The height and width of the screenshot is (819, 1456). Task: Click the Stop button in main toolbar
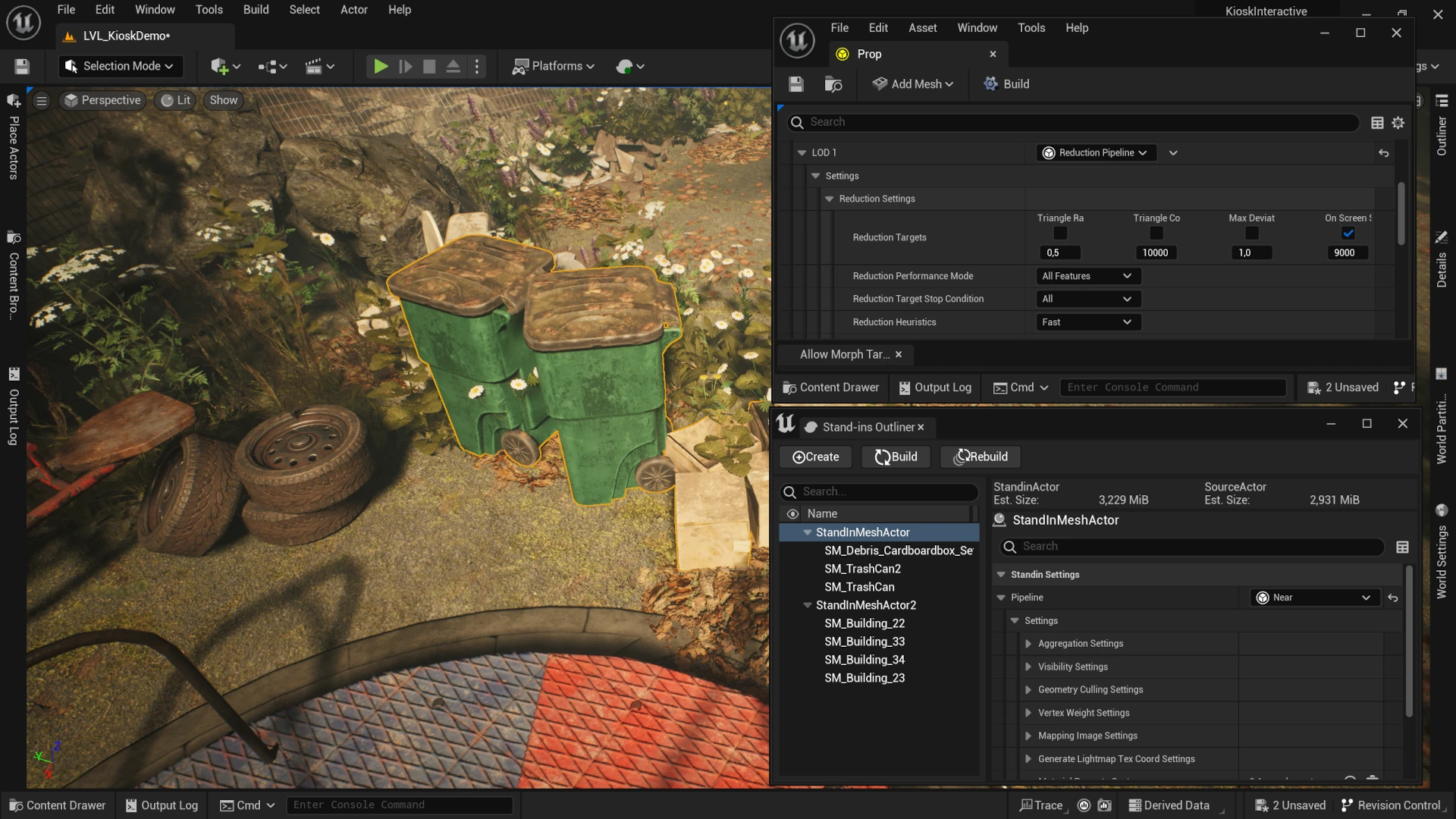coord(429,67)
